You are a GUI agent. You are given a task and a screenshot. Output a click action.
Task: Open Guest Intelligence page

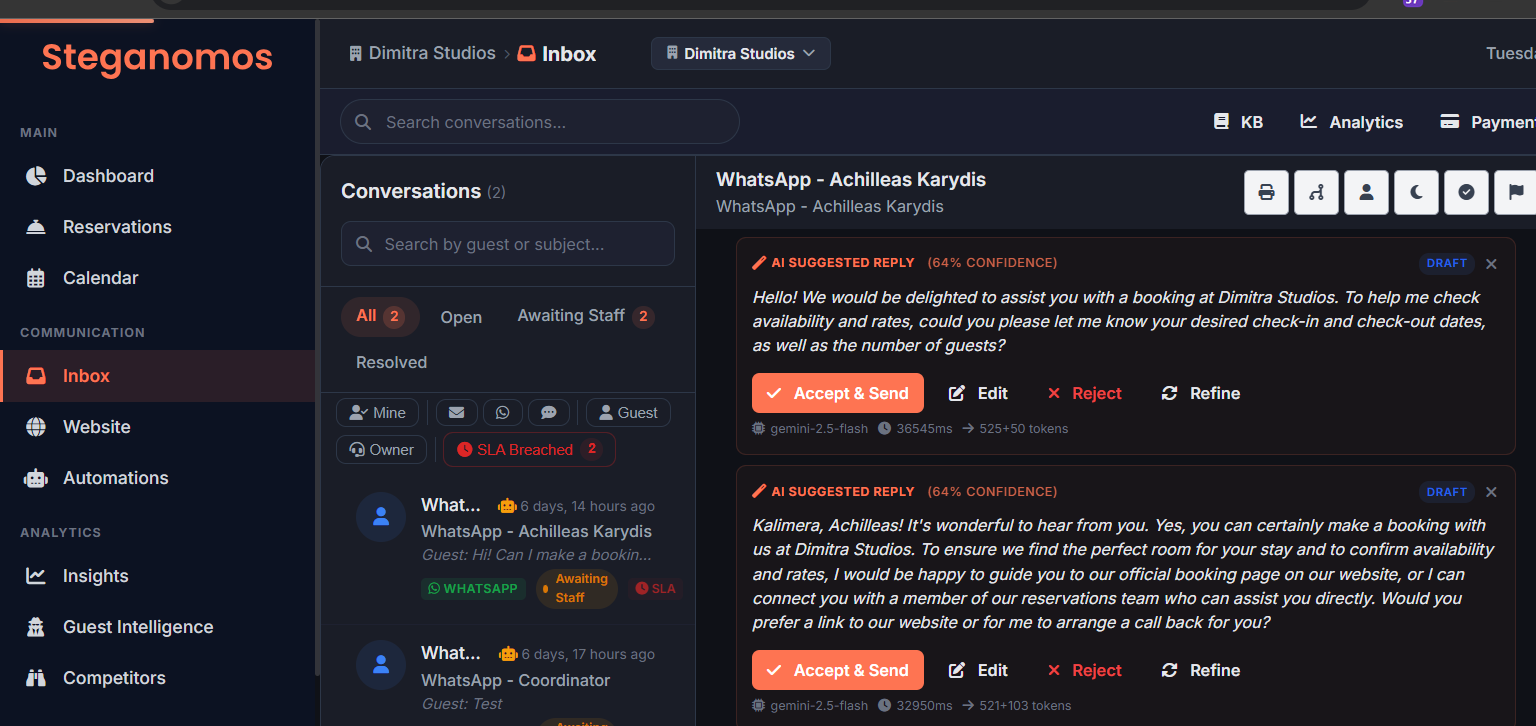coord(158,627)
